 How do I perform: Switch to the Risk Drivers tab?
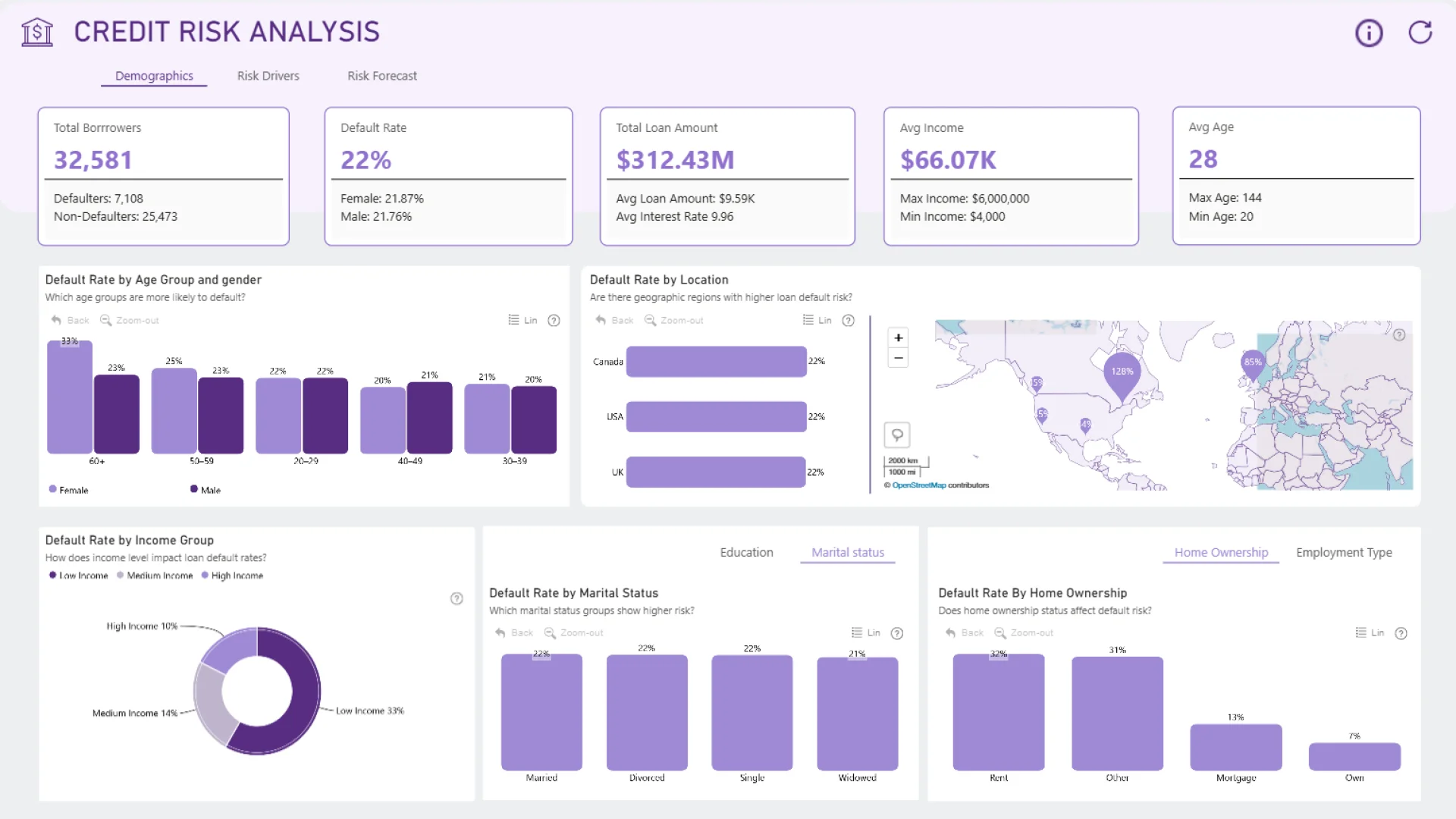coord(268,76)
